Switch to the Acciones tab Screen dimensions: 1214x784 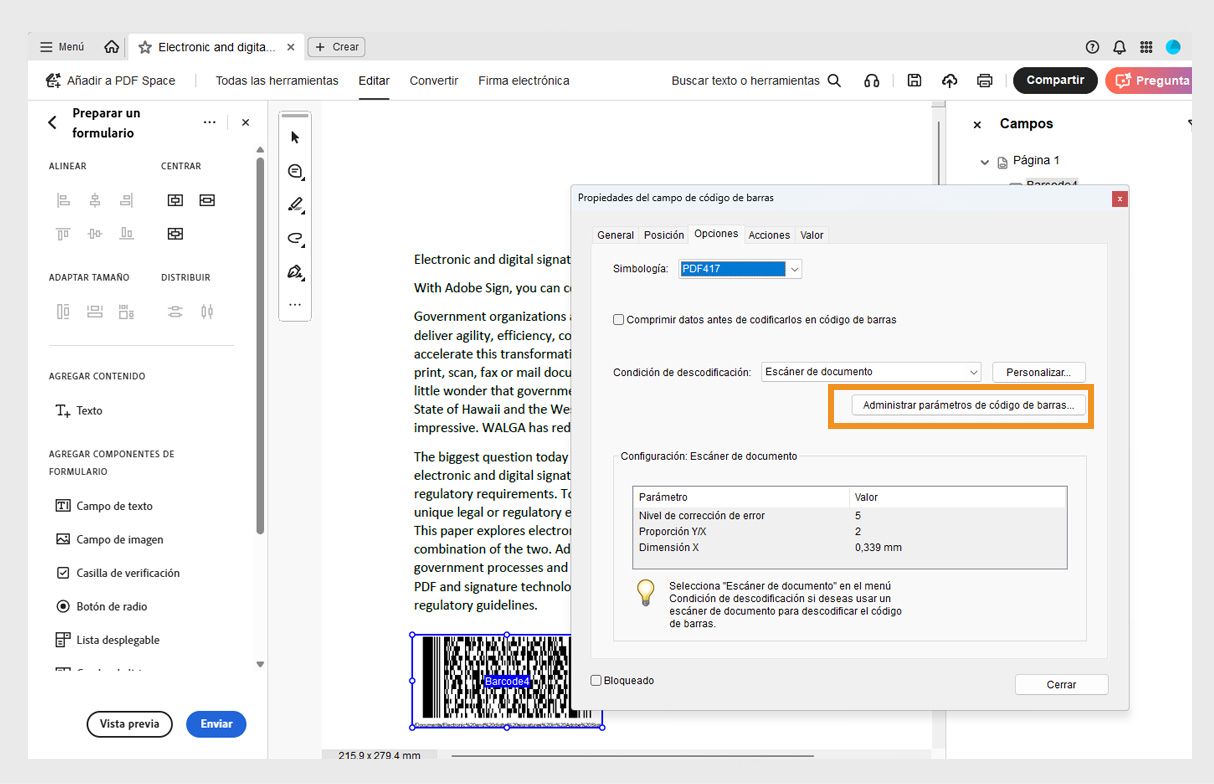(768, 234)
